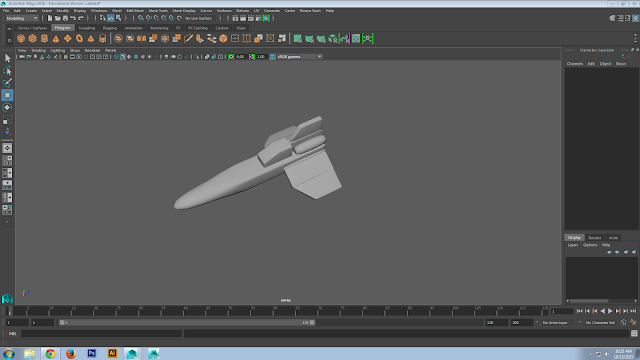This screenshot has width=640, height=360.
Task: Click the Save Scene icon
Action: tap(65, 18)
